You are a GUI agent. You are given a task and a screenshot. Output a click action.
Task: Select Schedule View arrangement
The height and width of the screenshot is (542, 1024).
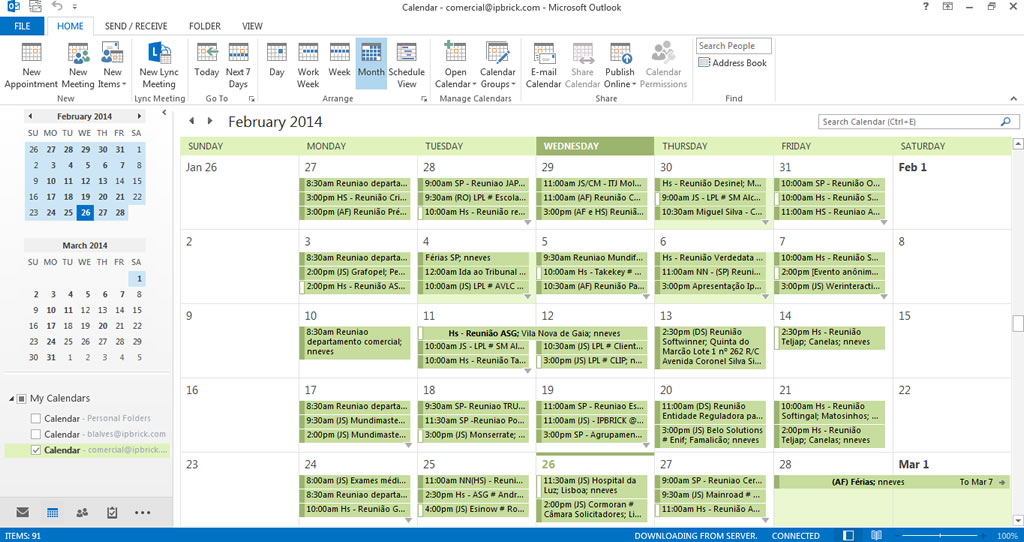tap(406, 65)
